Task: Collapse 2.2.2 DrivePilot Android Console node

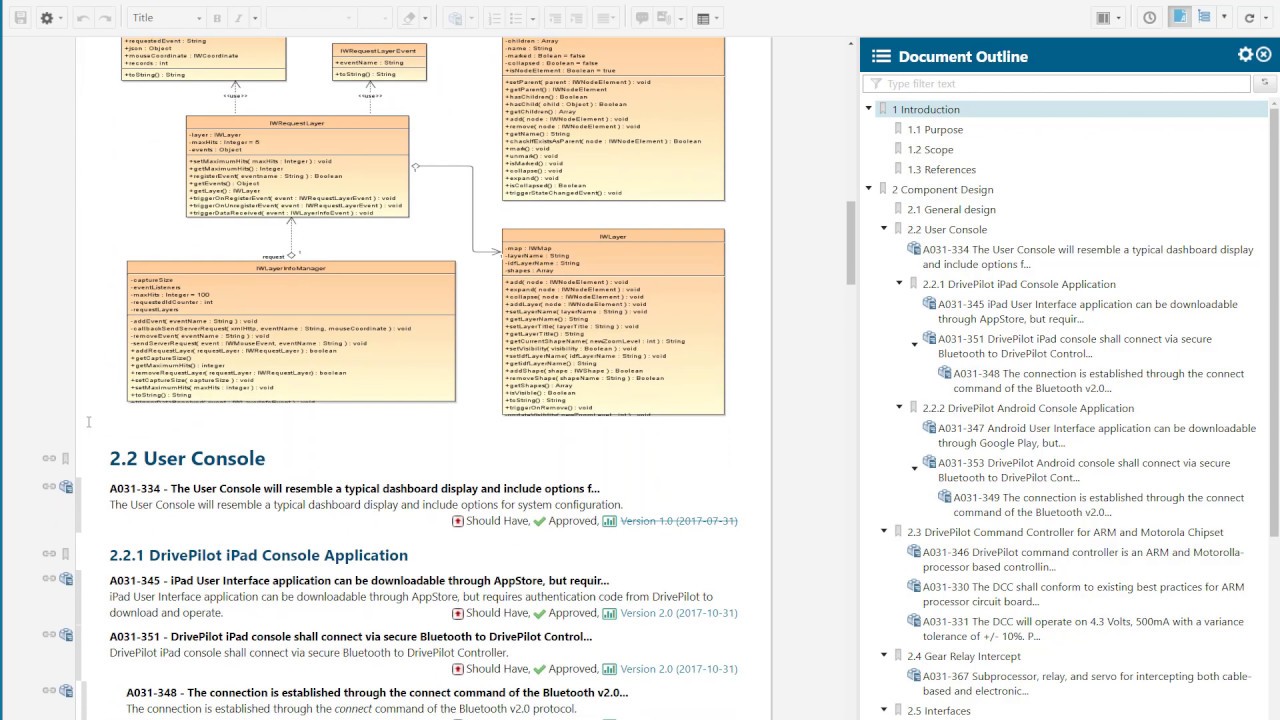Action: (x=899, y=408)
